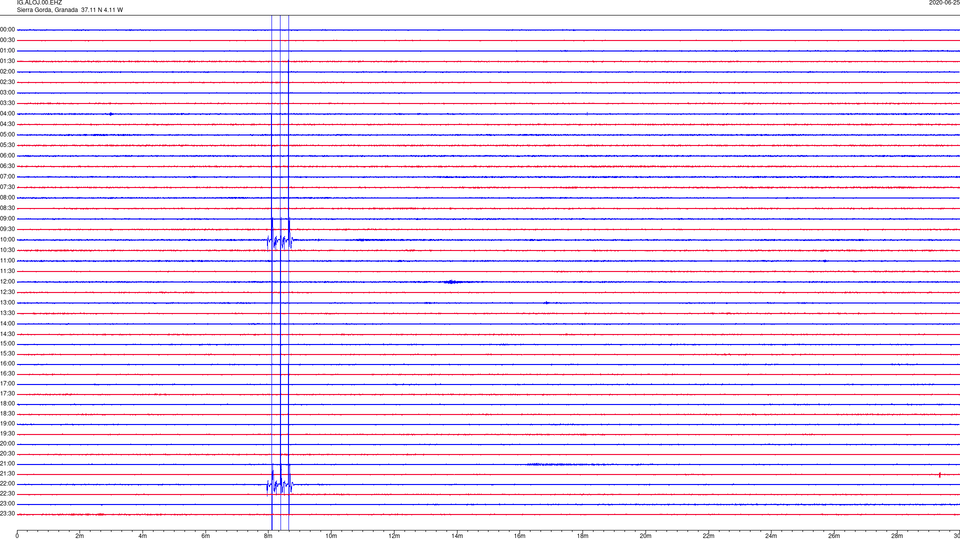Viewport: 960px width, 540px height.
Task: Click the 22m tick label on time axis
Action: (708, 536)
